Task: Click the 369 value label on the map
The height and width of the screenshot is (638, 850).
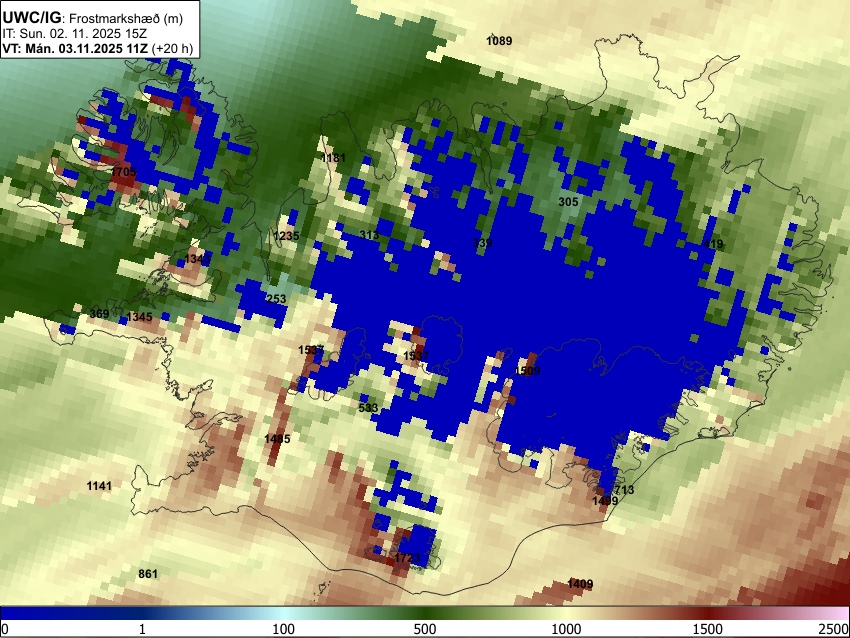Action: (99, 314)
